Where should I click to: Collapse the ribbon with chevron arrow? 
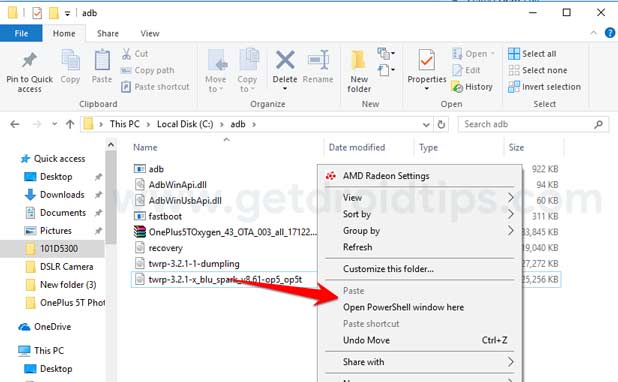[594, 34]
